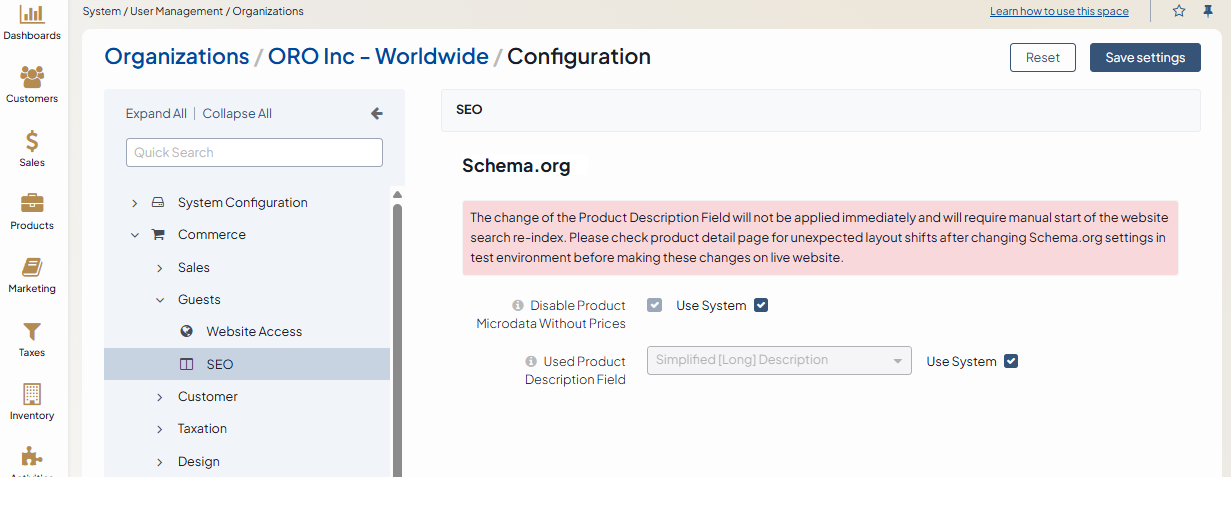Pin the page with pushpin icon

pos(1207,11)
